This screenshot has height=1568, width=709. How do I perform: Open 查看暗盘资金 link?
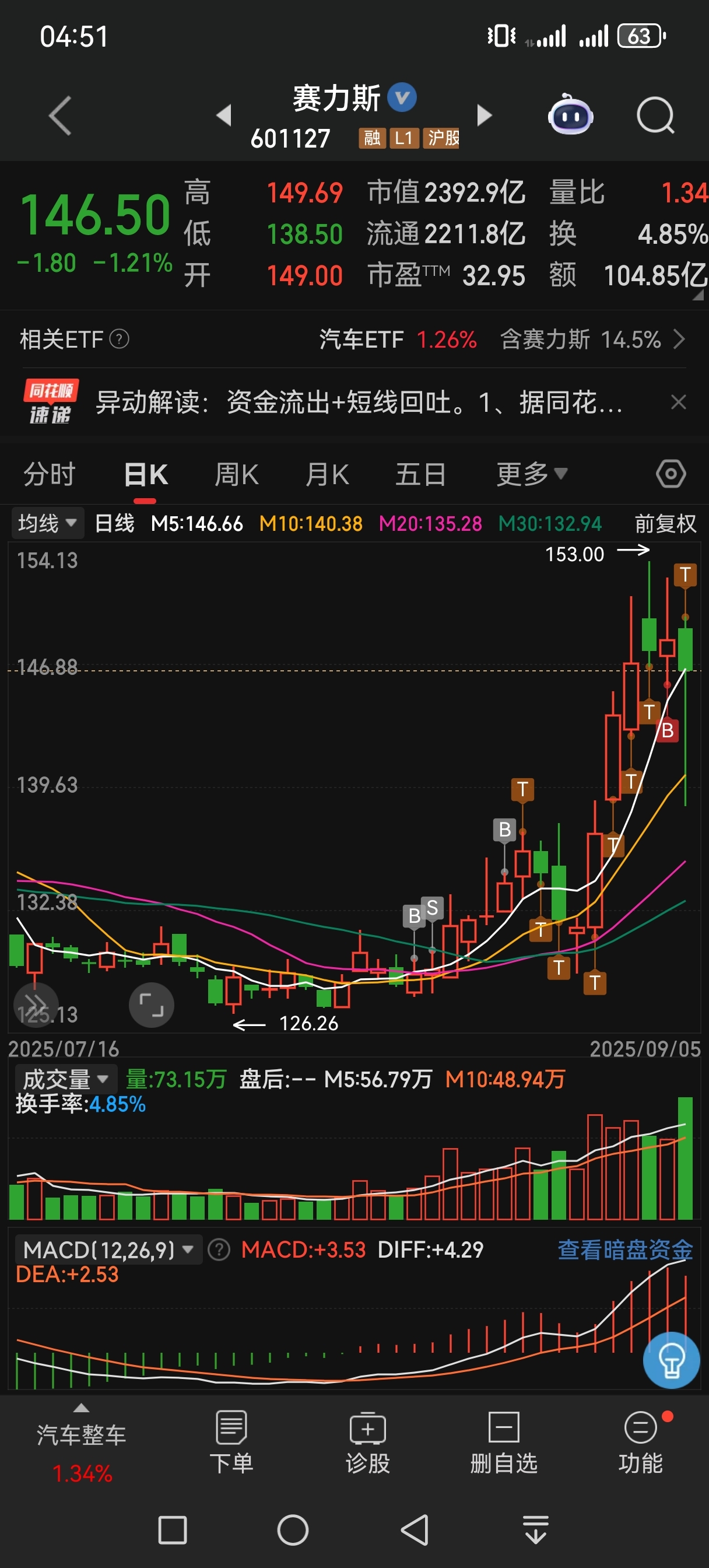[625, 1249]
